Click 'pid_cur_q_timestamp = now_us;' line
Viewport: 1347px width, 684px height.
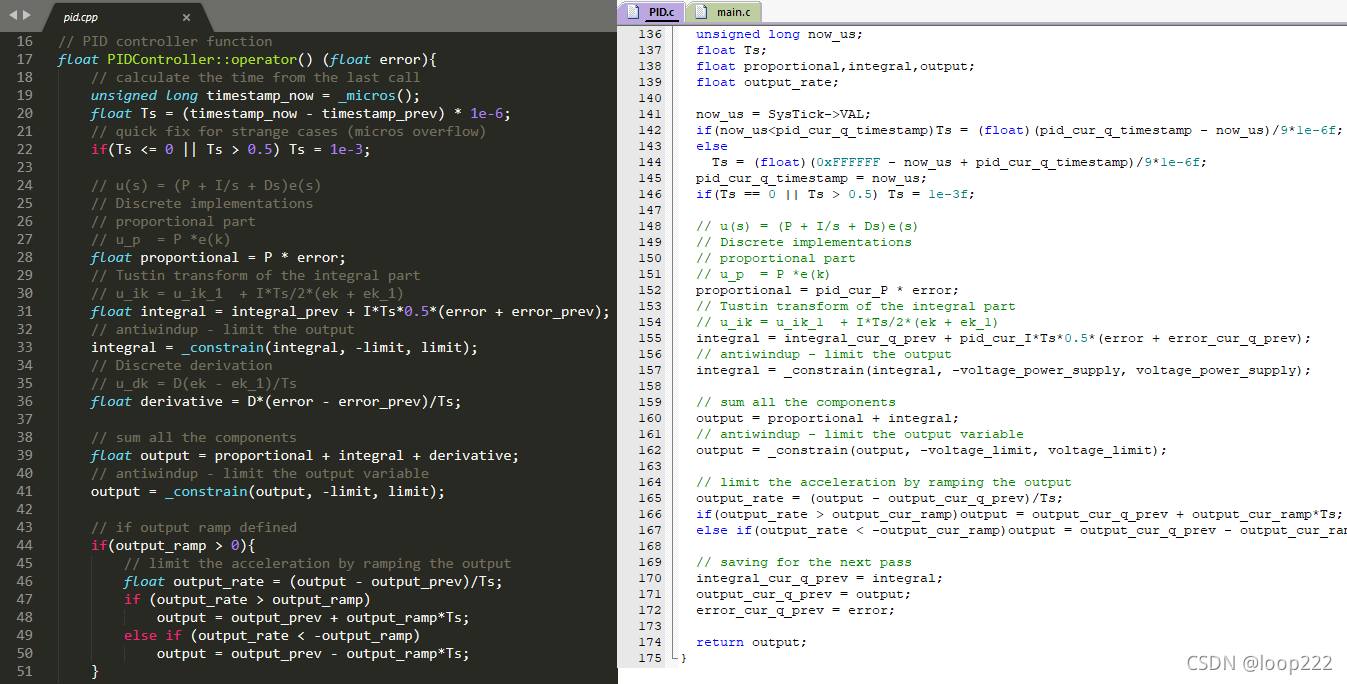coord(811,178)
